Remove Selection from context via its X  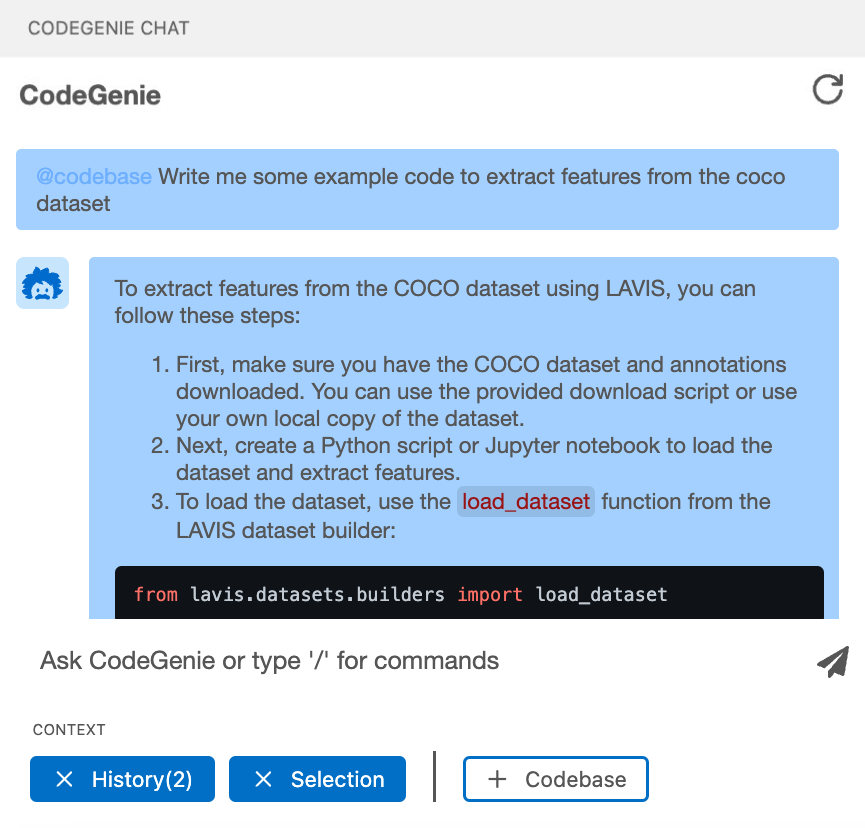click(264, 778)
